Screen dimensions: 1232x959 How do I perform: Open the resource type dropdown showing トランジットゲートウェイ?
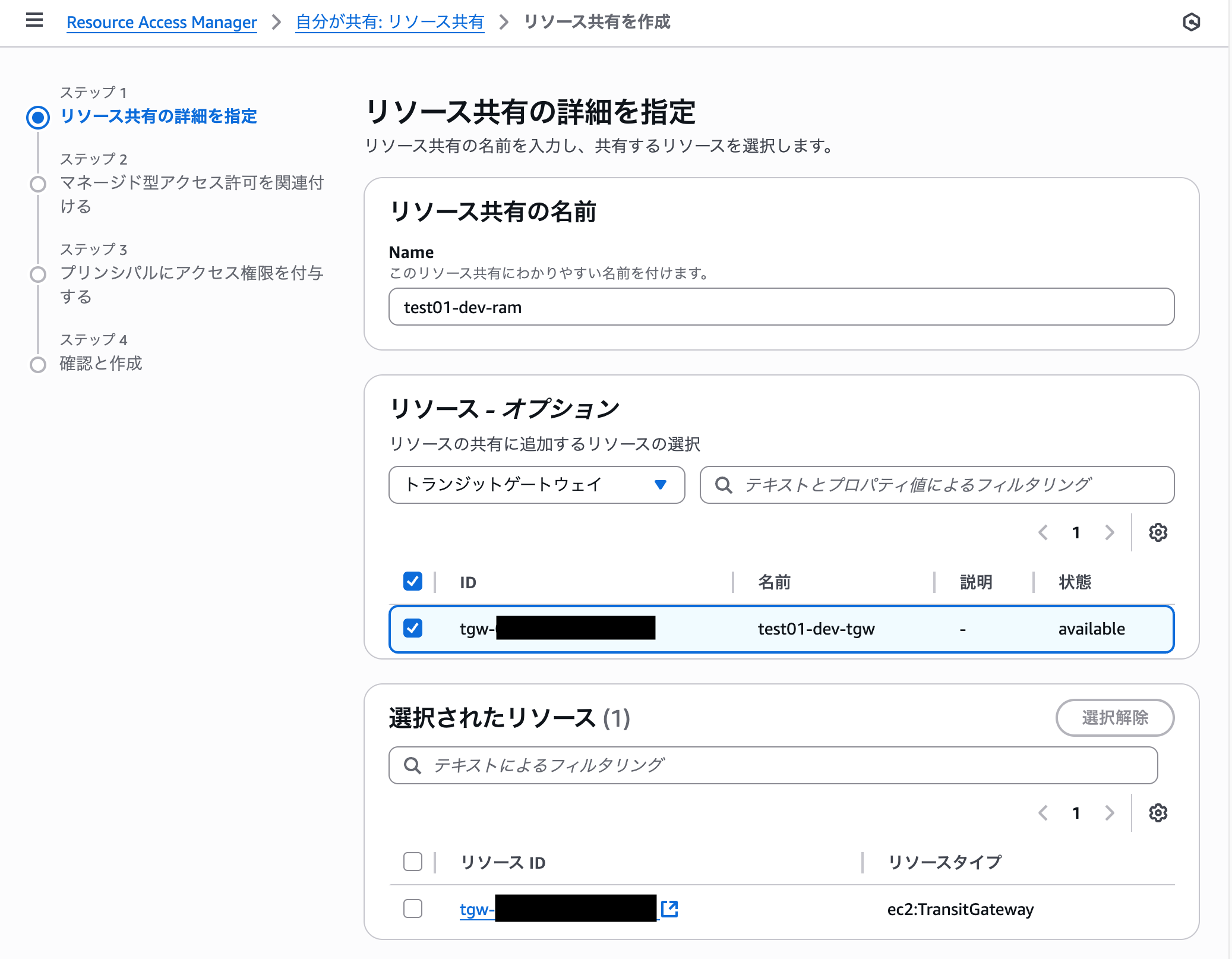tap(536, 485)
